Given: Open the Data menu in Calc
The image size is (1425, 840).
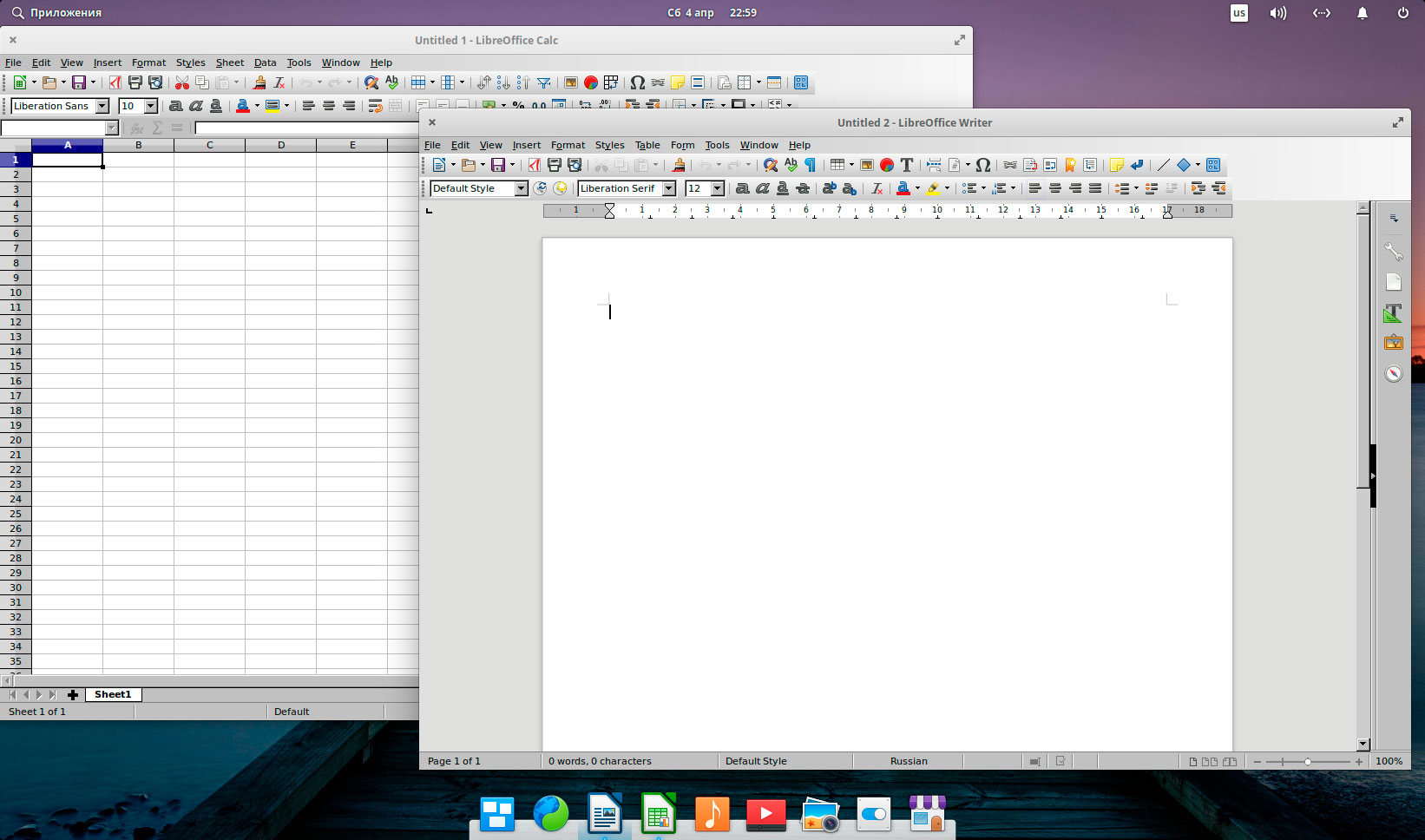Looking at the screenshot, I should (265, 62).
